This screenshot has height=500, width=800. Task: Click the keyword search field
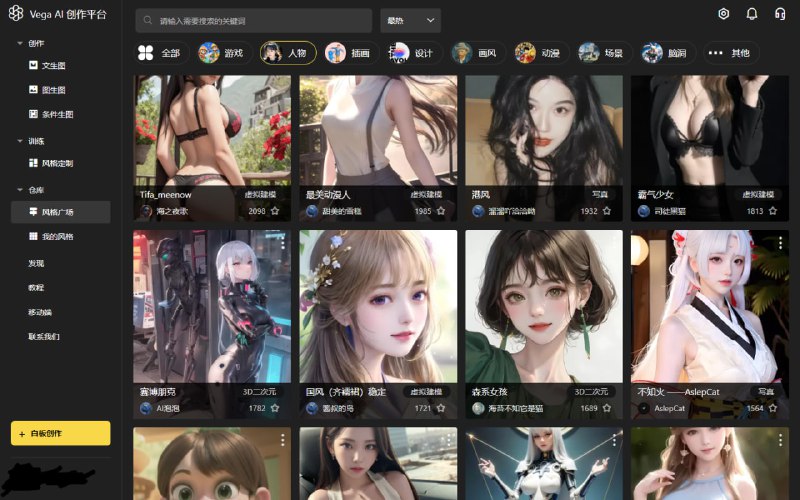[x=254, y=20]
